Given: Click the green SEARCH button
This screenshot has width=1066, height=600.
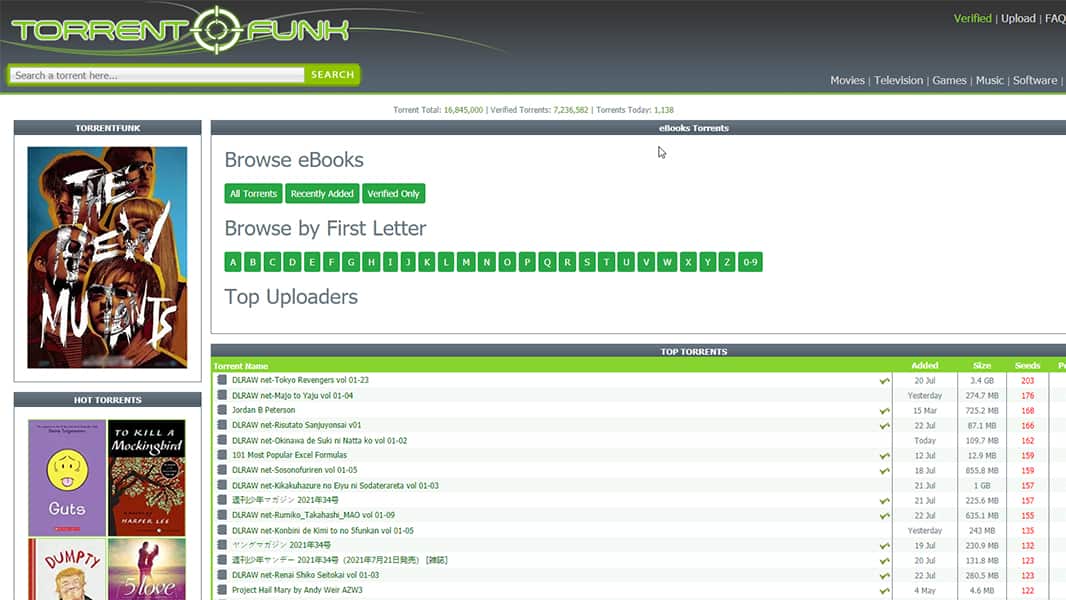Looking at the screenshot, I should click(332, 75).
